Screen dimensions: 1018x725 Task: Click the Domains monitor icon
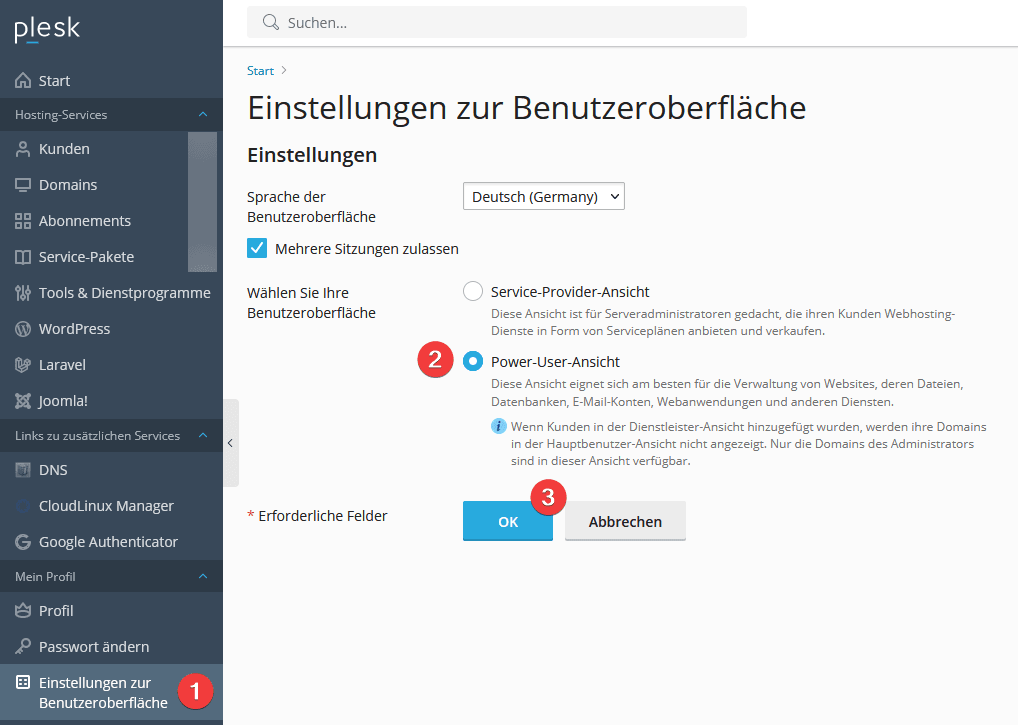pyautogui.click(x=23, y=185)
